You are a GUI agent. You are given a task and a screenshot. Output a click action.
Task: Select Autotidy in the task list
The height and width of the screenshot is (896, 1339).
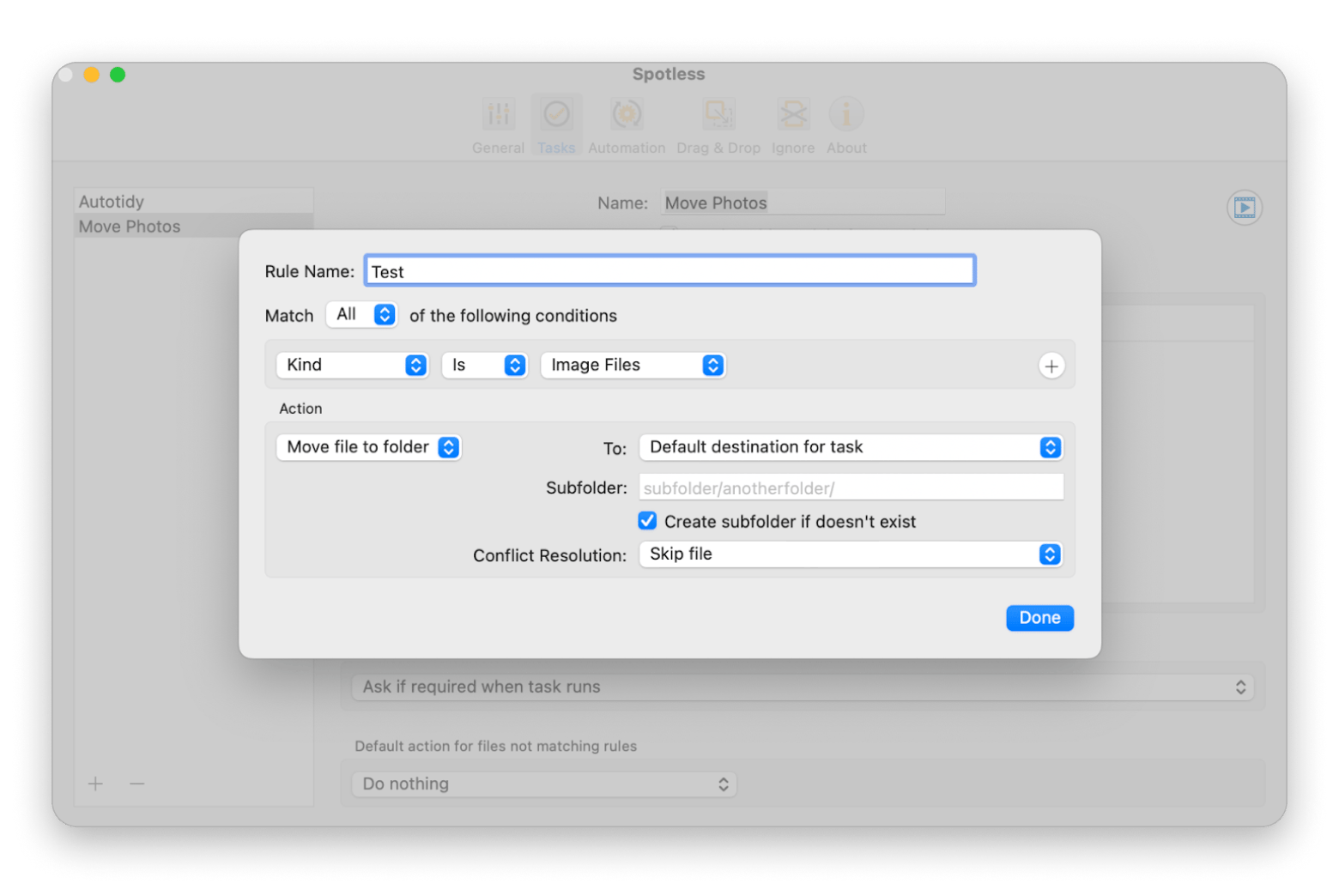pos(193,202)
